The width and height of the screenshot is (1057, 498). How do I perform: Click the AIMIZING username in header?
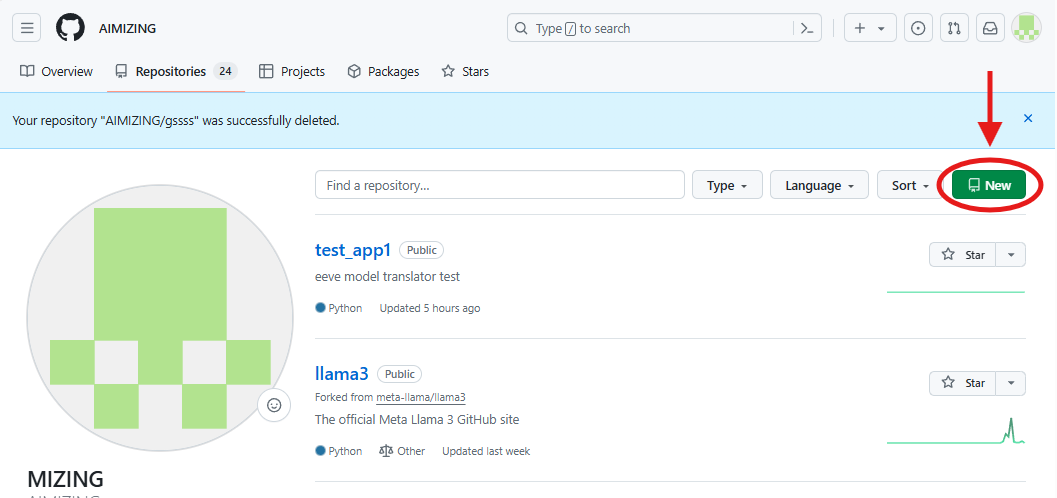coord(127,28)
